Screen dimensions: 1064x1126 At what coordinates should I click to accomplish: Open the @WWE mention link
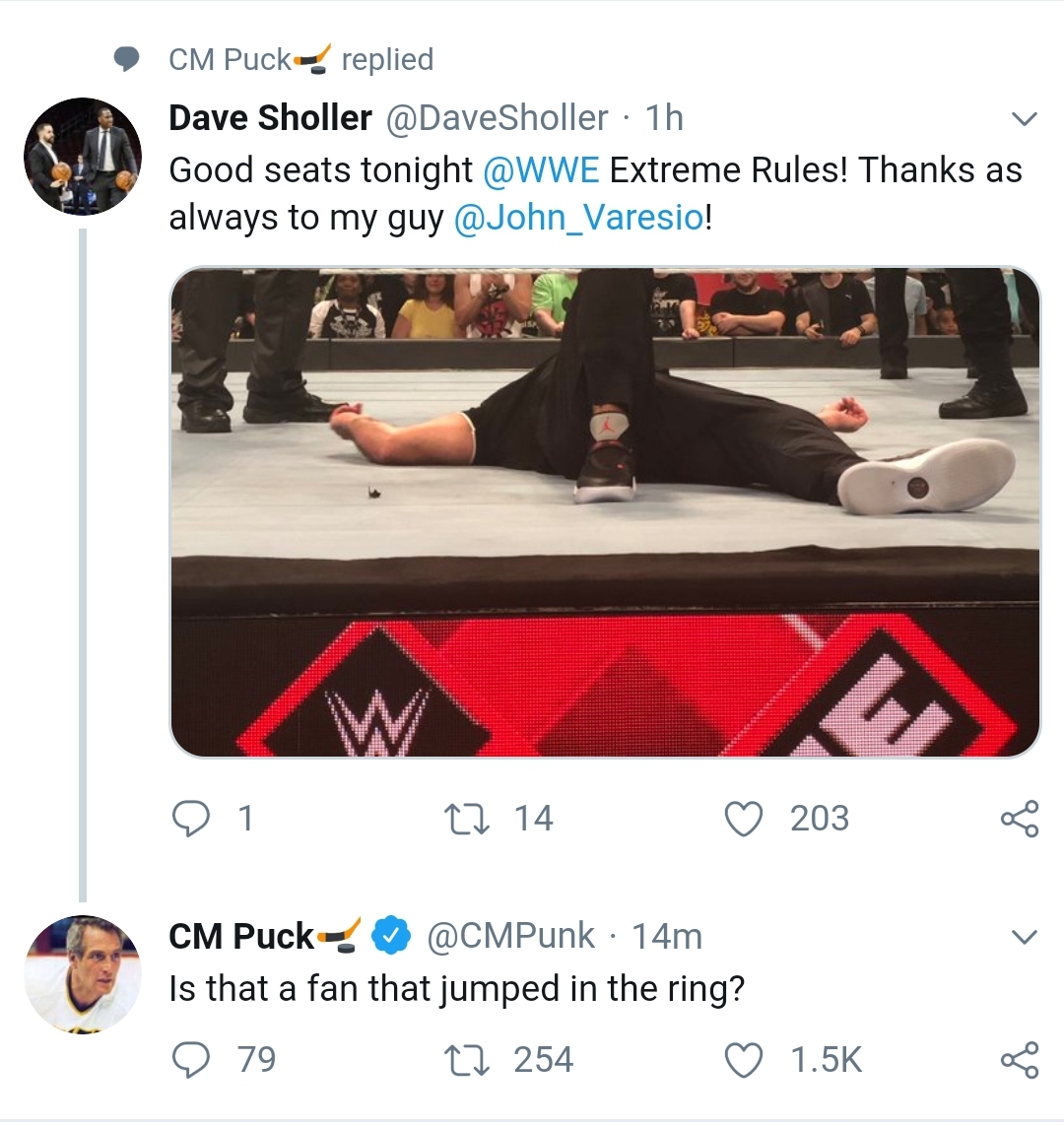pos(541,170)
